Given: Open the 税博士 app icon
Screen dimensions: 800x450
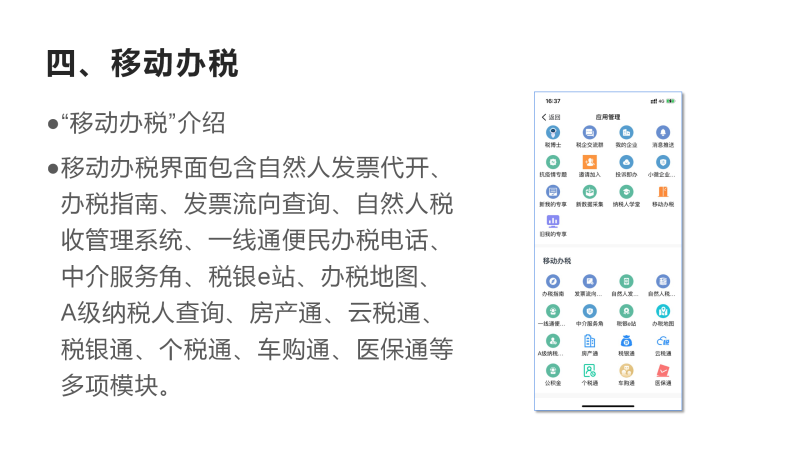Looking at the screenshot, I should (x=553, y=133).
